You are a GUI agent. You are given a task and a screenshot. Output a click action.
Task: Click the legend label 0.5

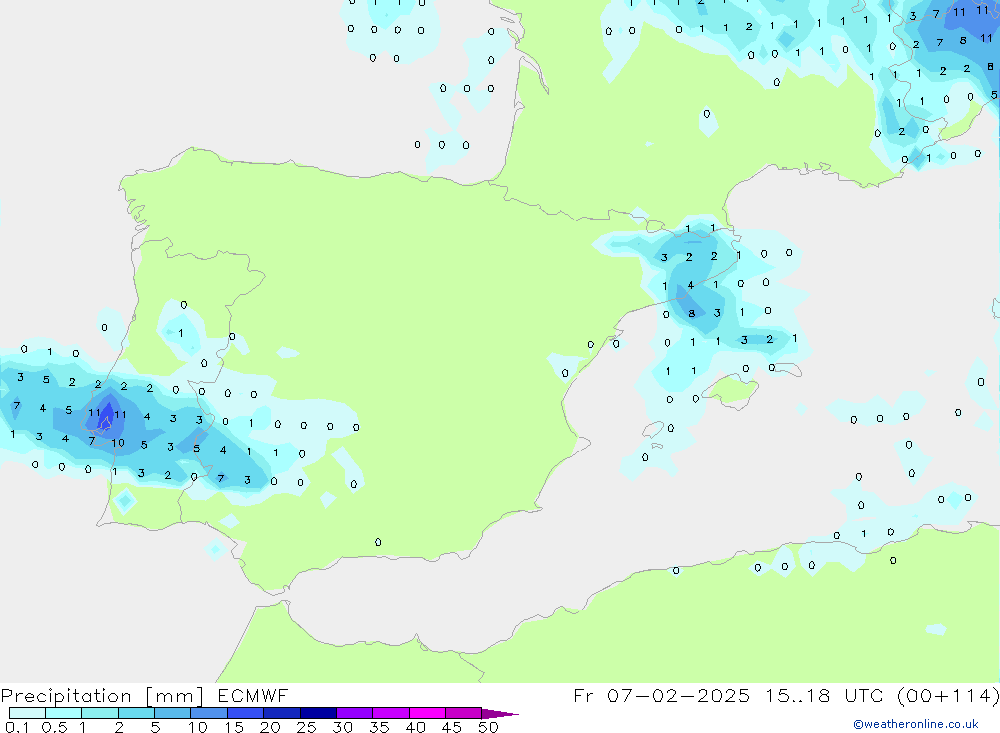click(54, 727)
